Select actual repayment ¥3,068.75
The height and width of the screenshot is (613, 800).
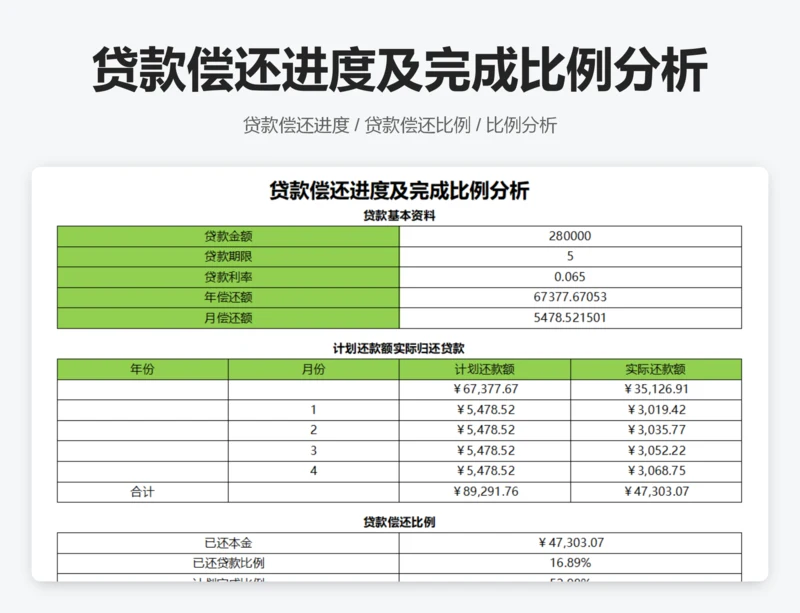656,471
